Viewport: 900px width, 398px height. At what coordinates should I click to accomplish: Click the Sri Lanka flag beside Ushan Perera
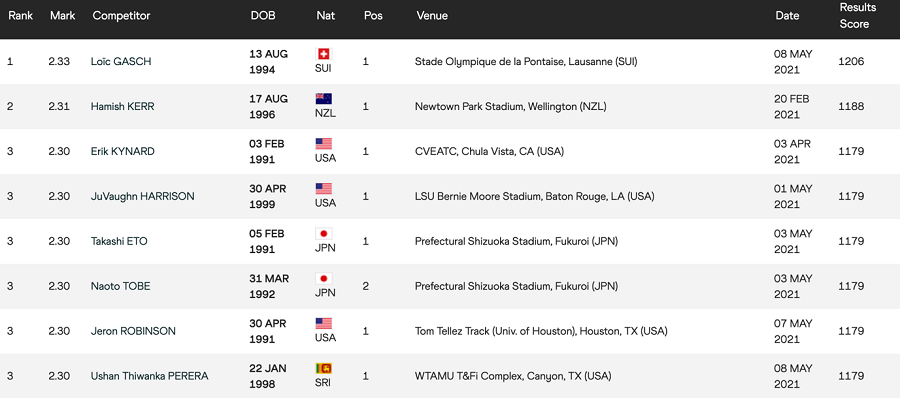pos(324,368)
